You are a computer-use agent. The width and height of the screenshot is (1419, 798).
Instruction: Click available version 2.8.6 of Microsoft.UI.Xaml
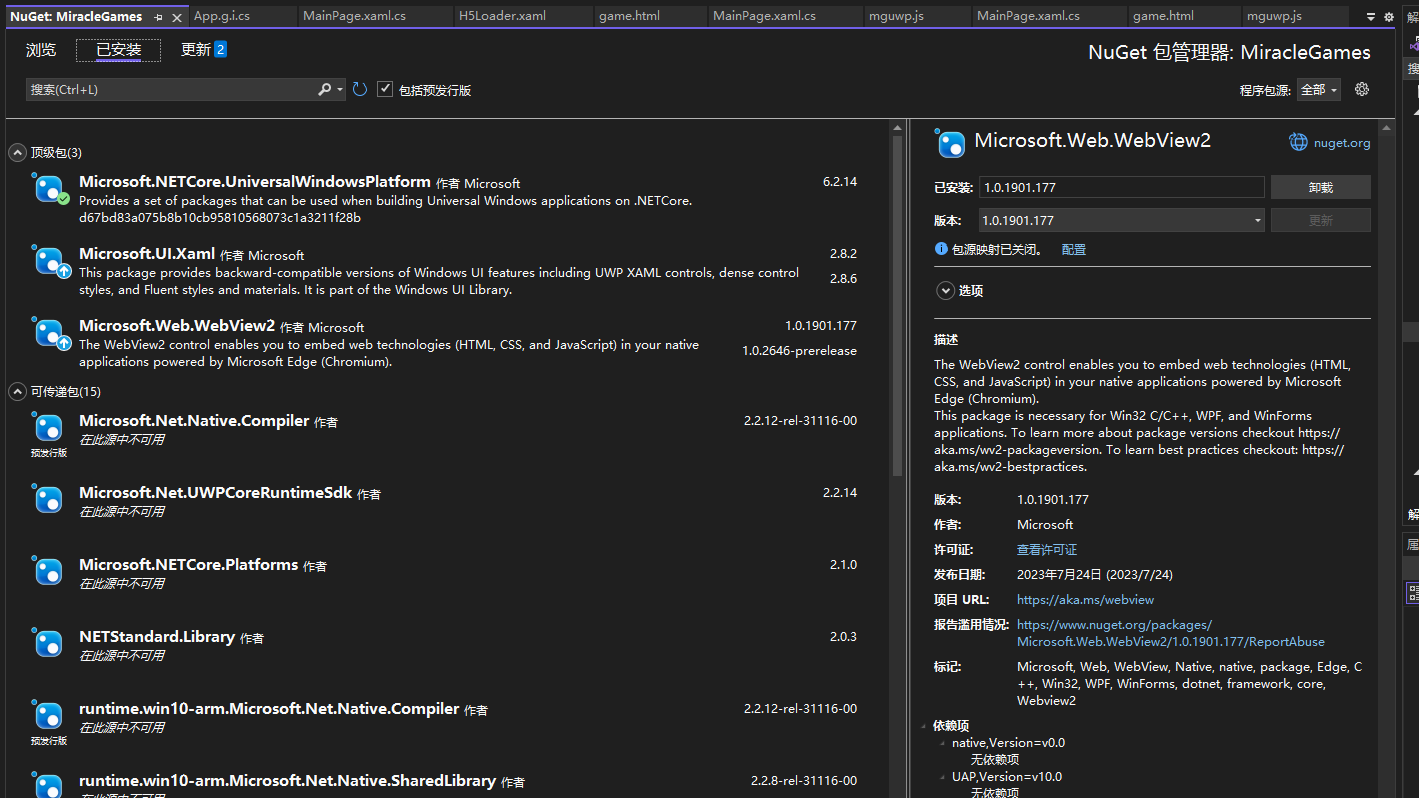pos(843,278)
